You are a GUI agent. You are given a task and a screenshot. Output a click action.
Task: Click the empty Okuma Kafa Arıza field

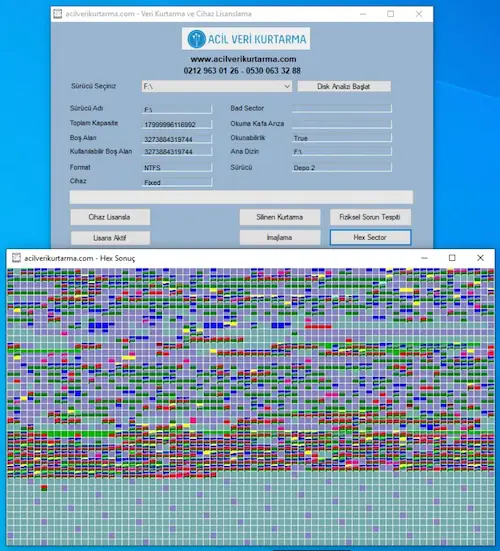tap(342, 124)
